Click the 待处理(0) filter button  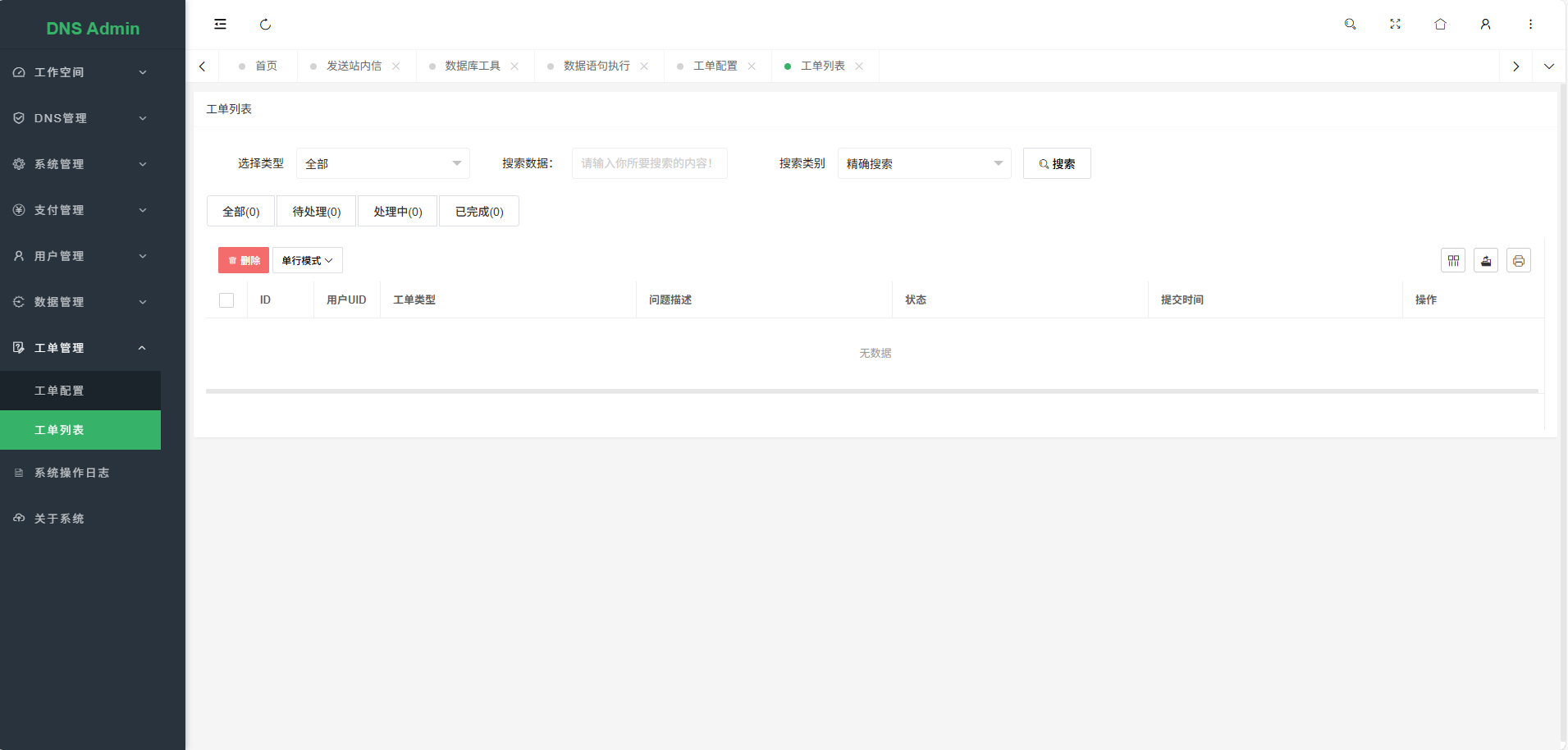tap(315, 211)
